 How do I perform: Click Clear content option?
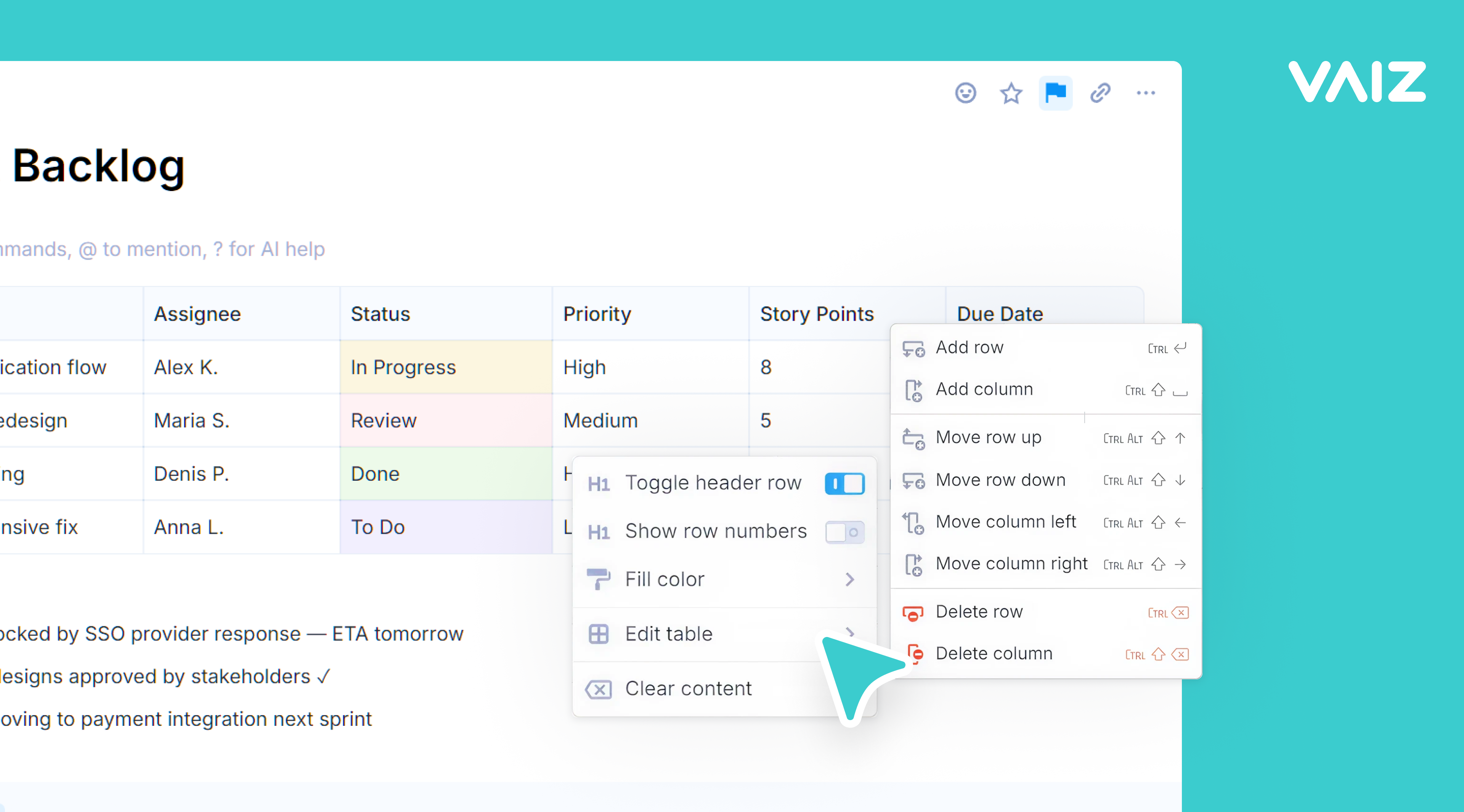[688, 689]
